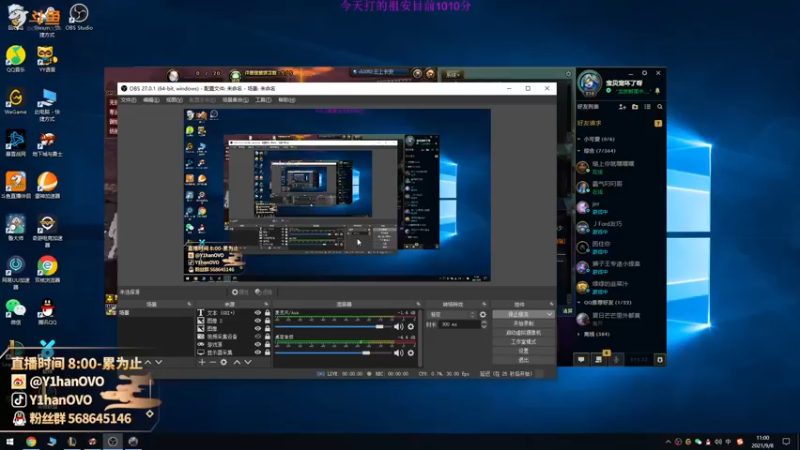The image size is (800, 450).
Task: Launch the WeGame desktop shortcut
Action: pyautogui.click(x=16, y=102)
